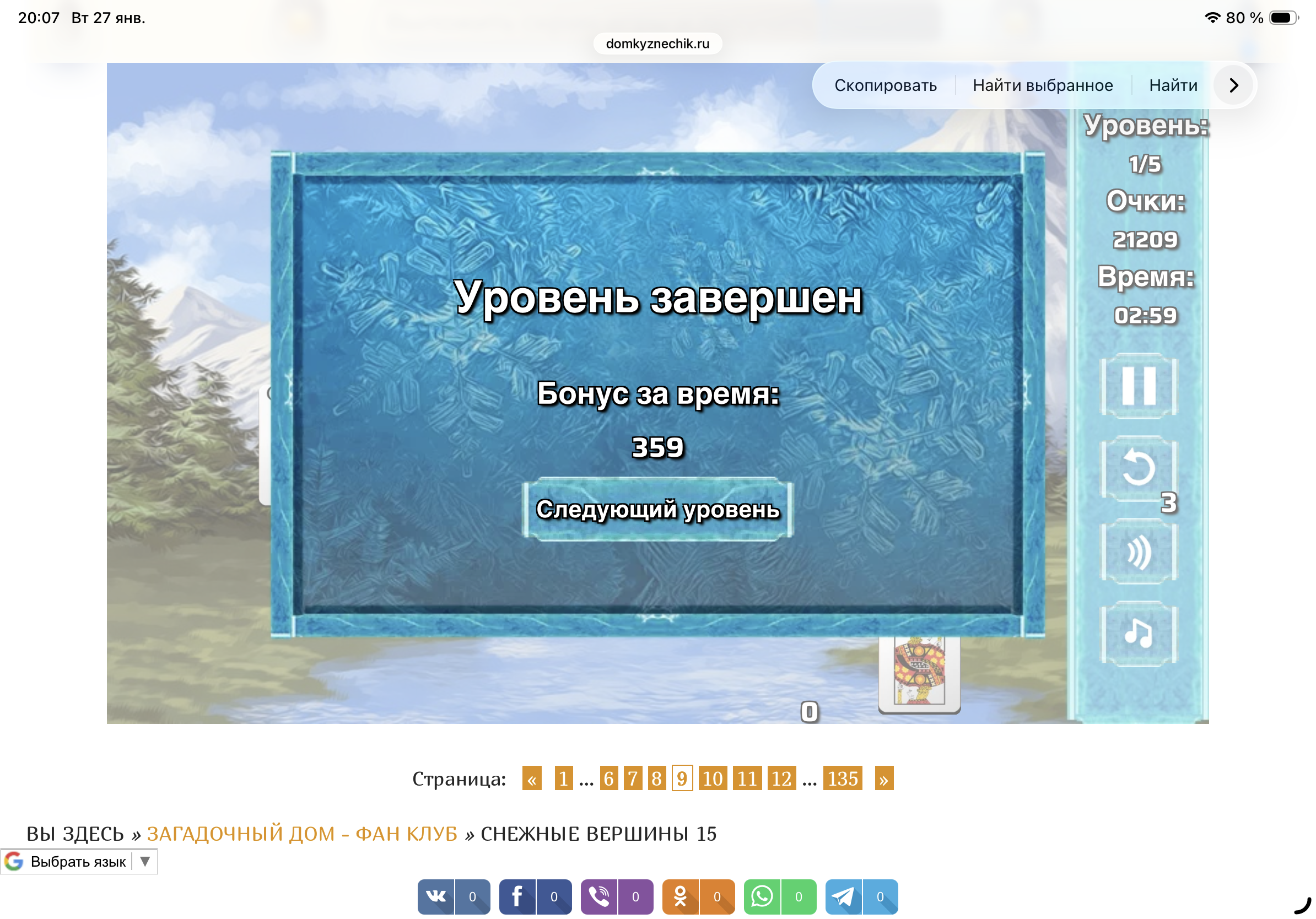Share page via WhatsApp icon
Image resolution: width=1316 pixels, height=919 pixels.
coord(762,896)
